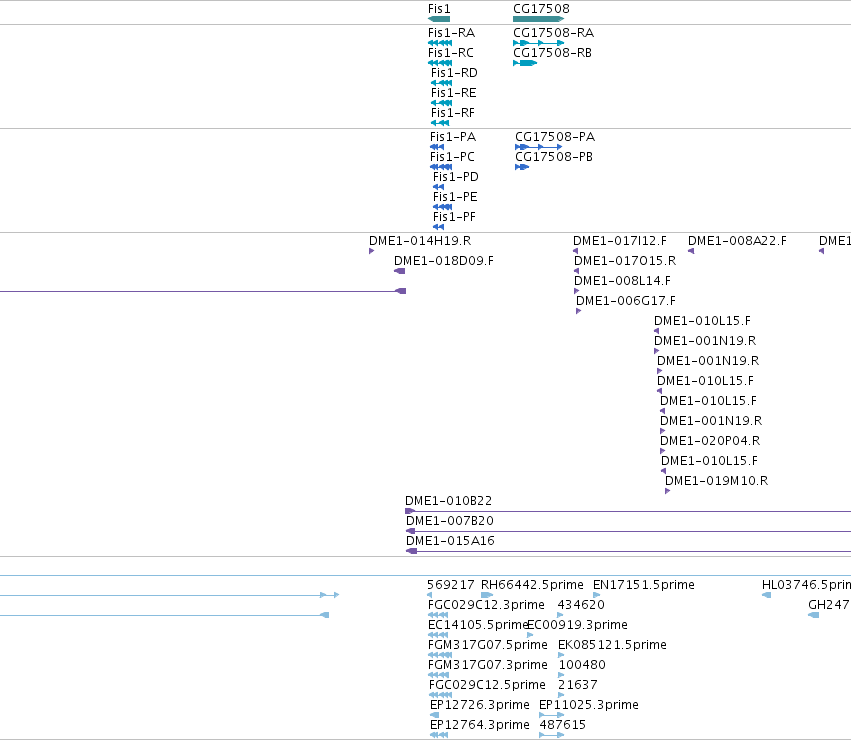Select the DME1-017I12.F feature
Screen dimensions: 851x740
(x=575, y=251)
